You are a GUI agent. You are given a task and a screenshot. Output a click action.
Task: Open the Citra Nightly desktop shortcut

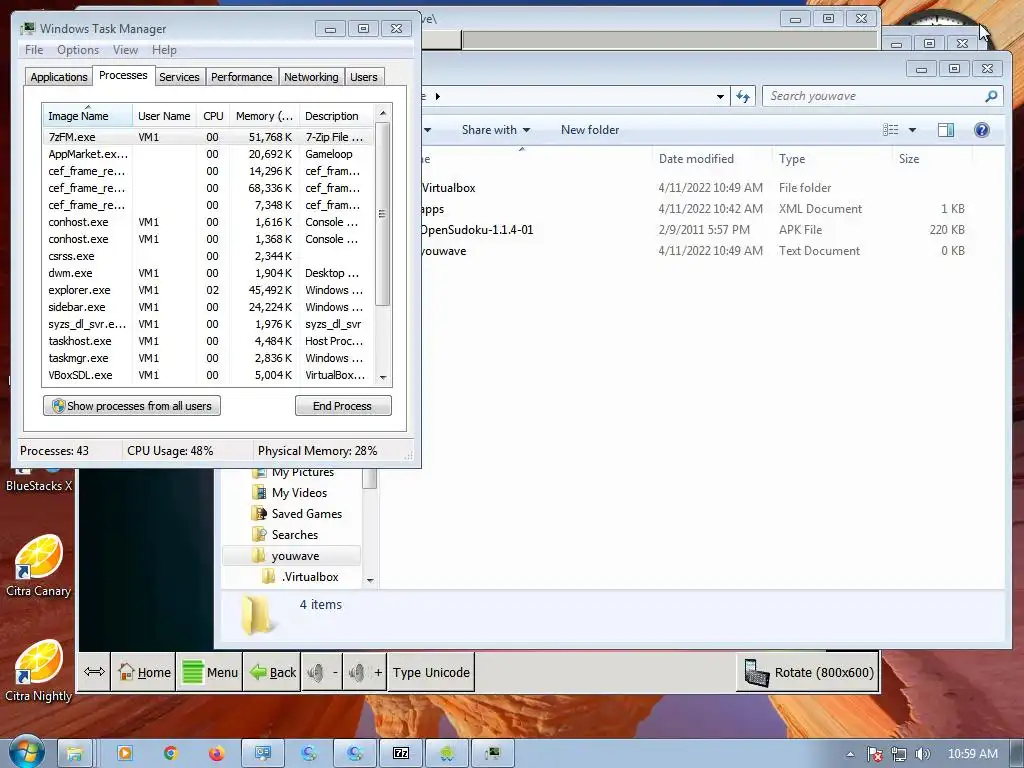pyautogui.click(x=39, y=671)
